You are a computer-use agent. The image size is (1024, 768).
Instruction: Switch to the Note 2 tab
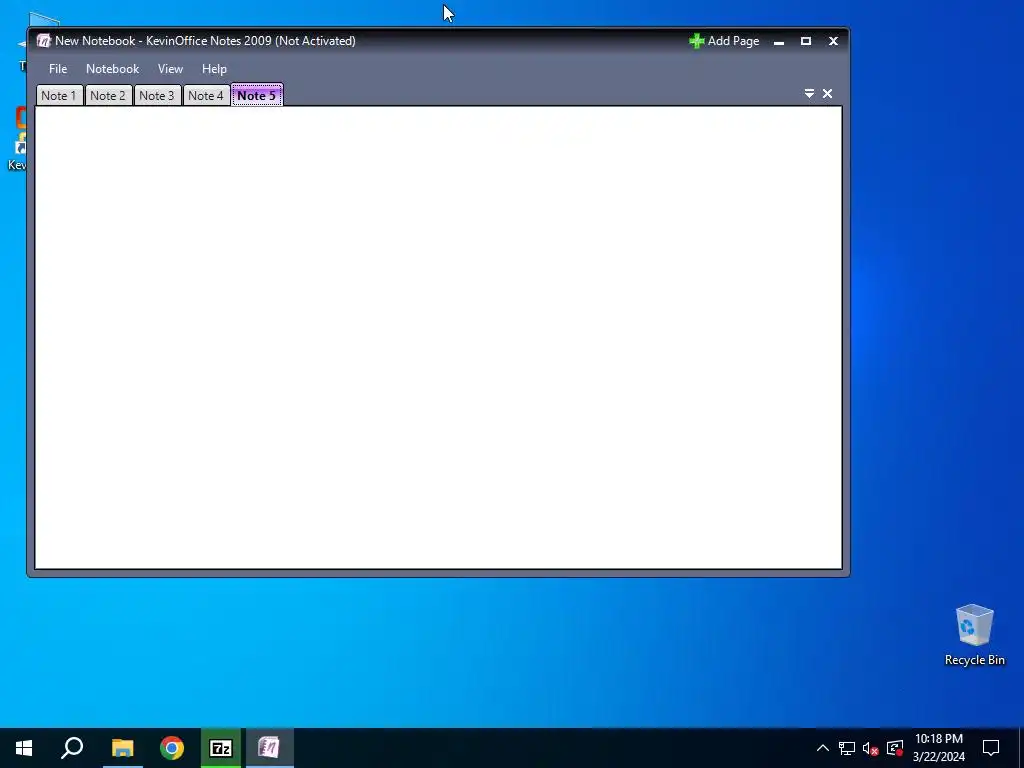[108, 95]
